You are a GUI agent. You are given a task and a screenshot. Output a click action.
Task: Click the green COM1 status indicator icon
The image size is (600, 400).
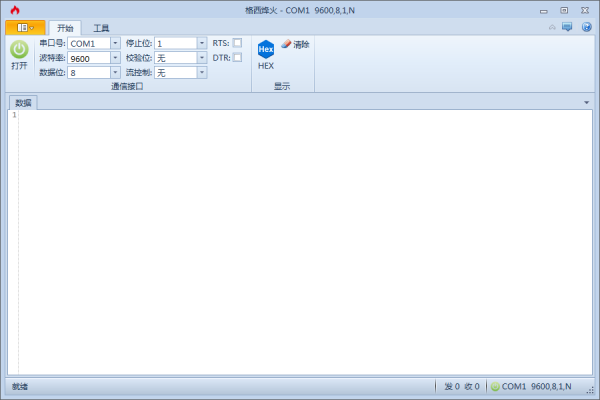pos(495,386)
